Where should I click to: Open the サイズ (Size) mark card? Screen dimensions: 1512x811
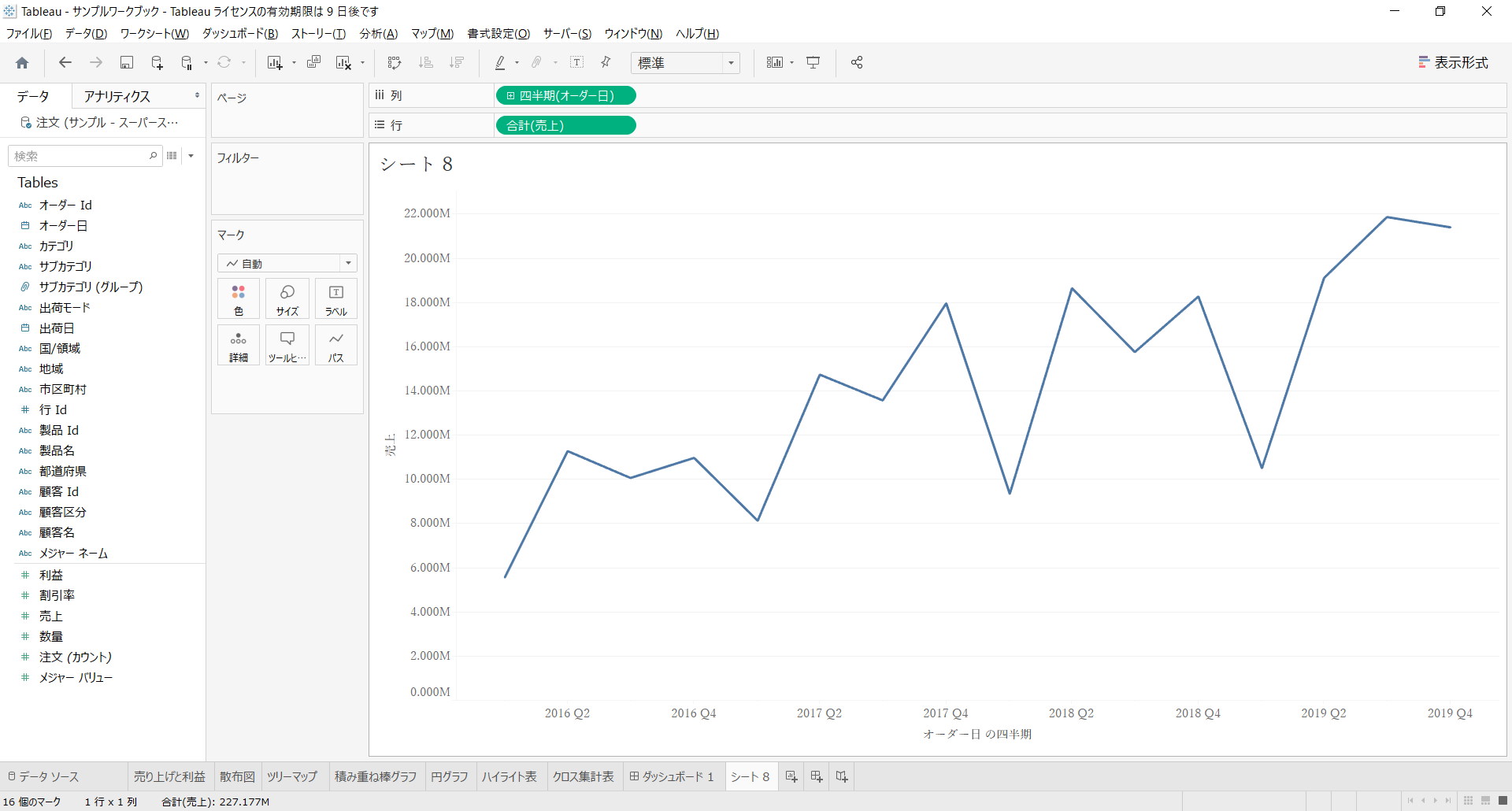(x=287, y=299)
